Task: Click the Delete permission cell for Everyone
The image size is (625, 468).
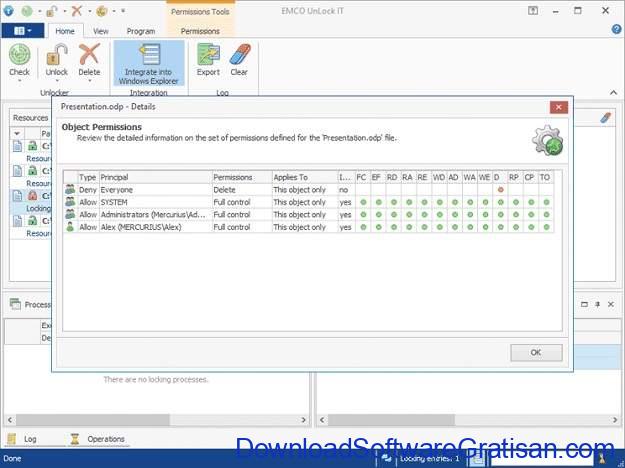Action: (242, 190)
